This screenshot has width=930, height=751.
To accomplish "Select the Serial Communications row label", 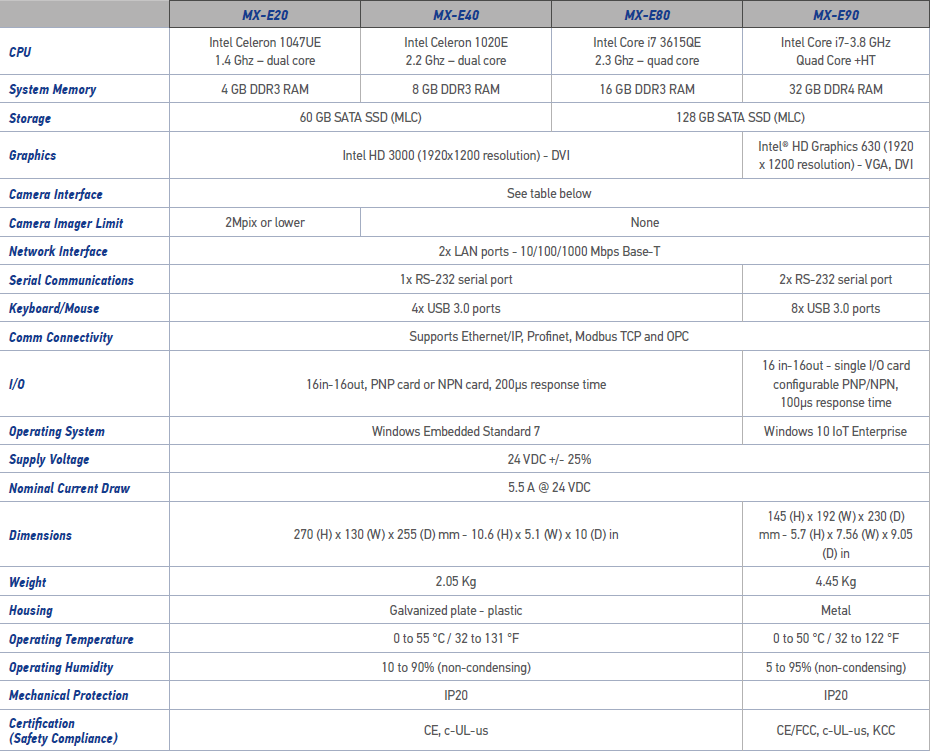I will coord(71,280).
